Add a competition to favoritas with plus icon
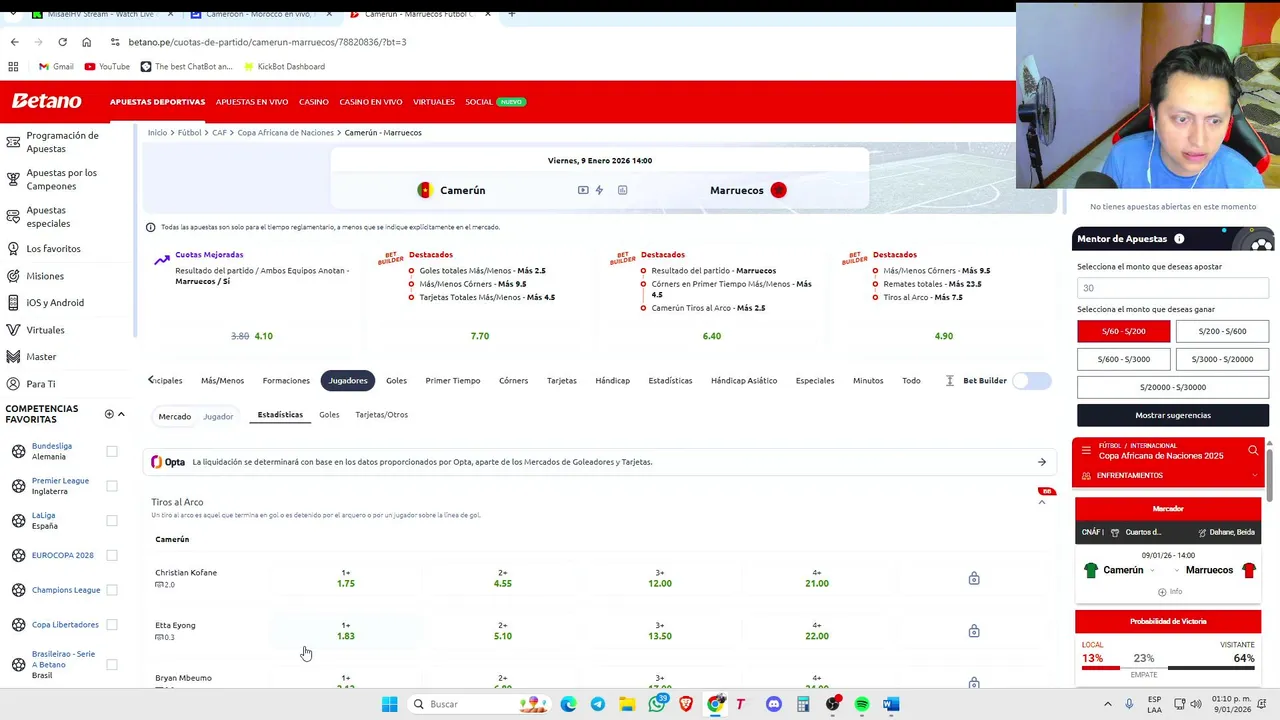This screenshot has height=720, width=1280. 109,414
